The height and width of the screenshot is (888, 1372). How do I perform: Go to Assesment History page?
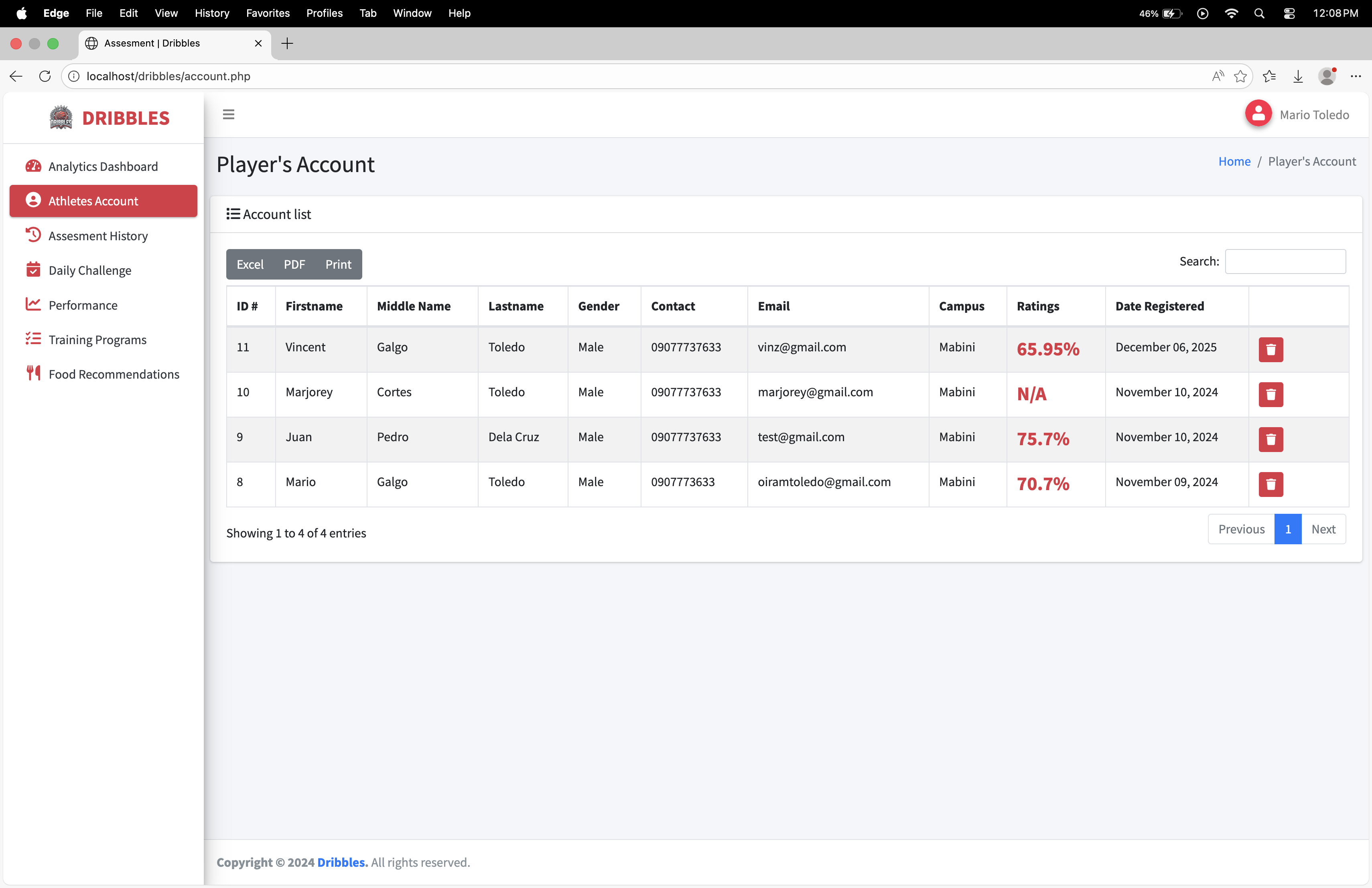click(x=98, y=236)
